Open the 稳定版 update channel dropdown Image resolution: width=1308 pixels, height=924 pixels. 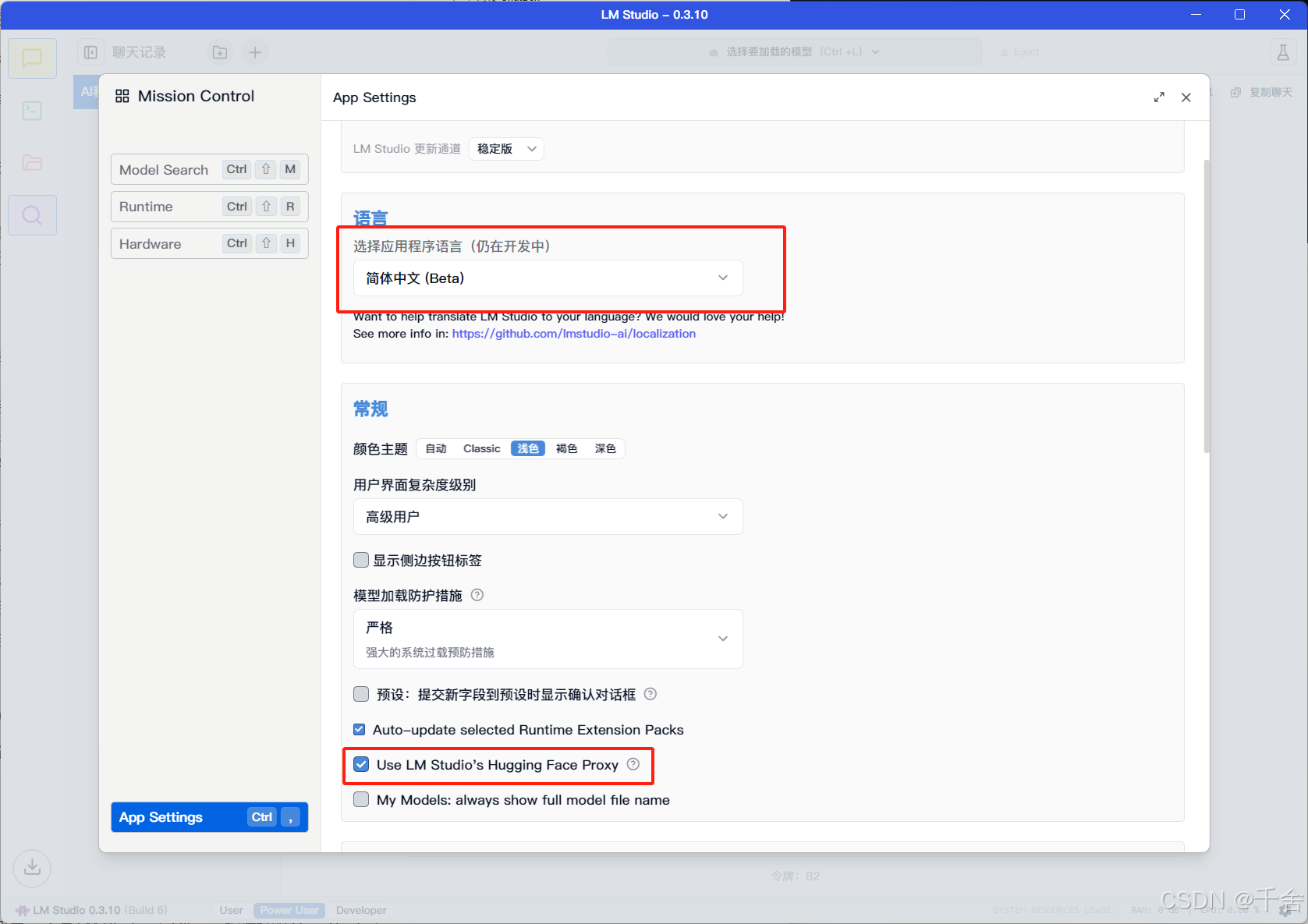tap(506, 149)
